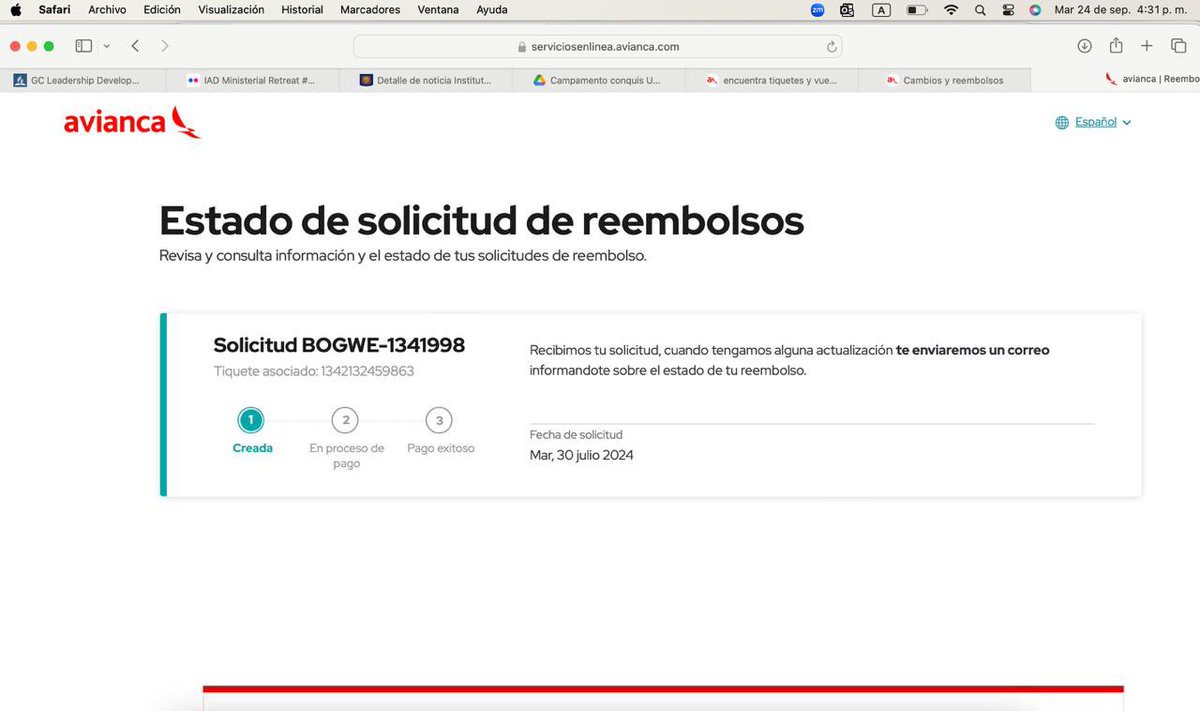Go forward with the forward arrow
Image resolution: width=1200 pixels, height=711 pixels.
(x=165, y=46)
